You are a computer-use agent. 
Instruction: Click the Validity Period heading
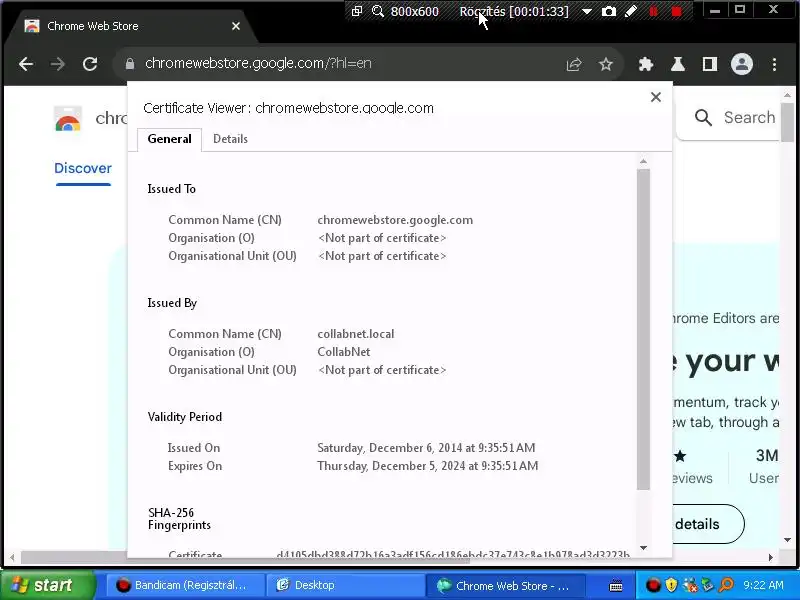[x=185, y=417]
